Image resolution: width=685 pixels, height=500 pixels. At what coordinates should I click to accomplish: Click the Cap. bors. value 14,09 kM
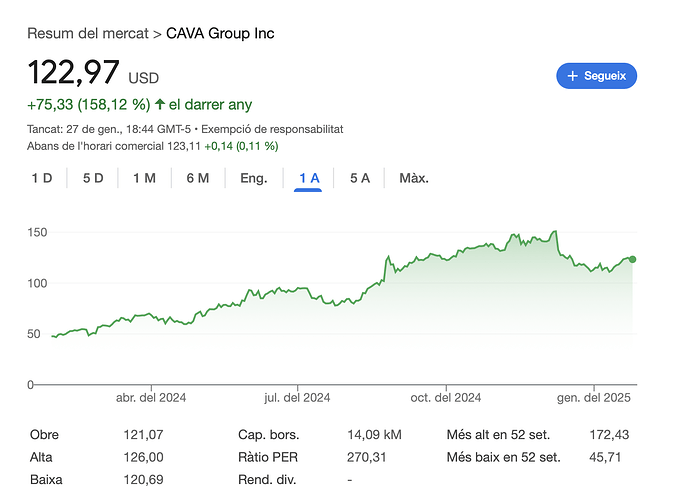pyautogui.click(x=374, y=435)
